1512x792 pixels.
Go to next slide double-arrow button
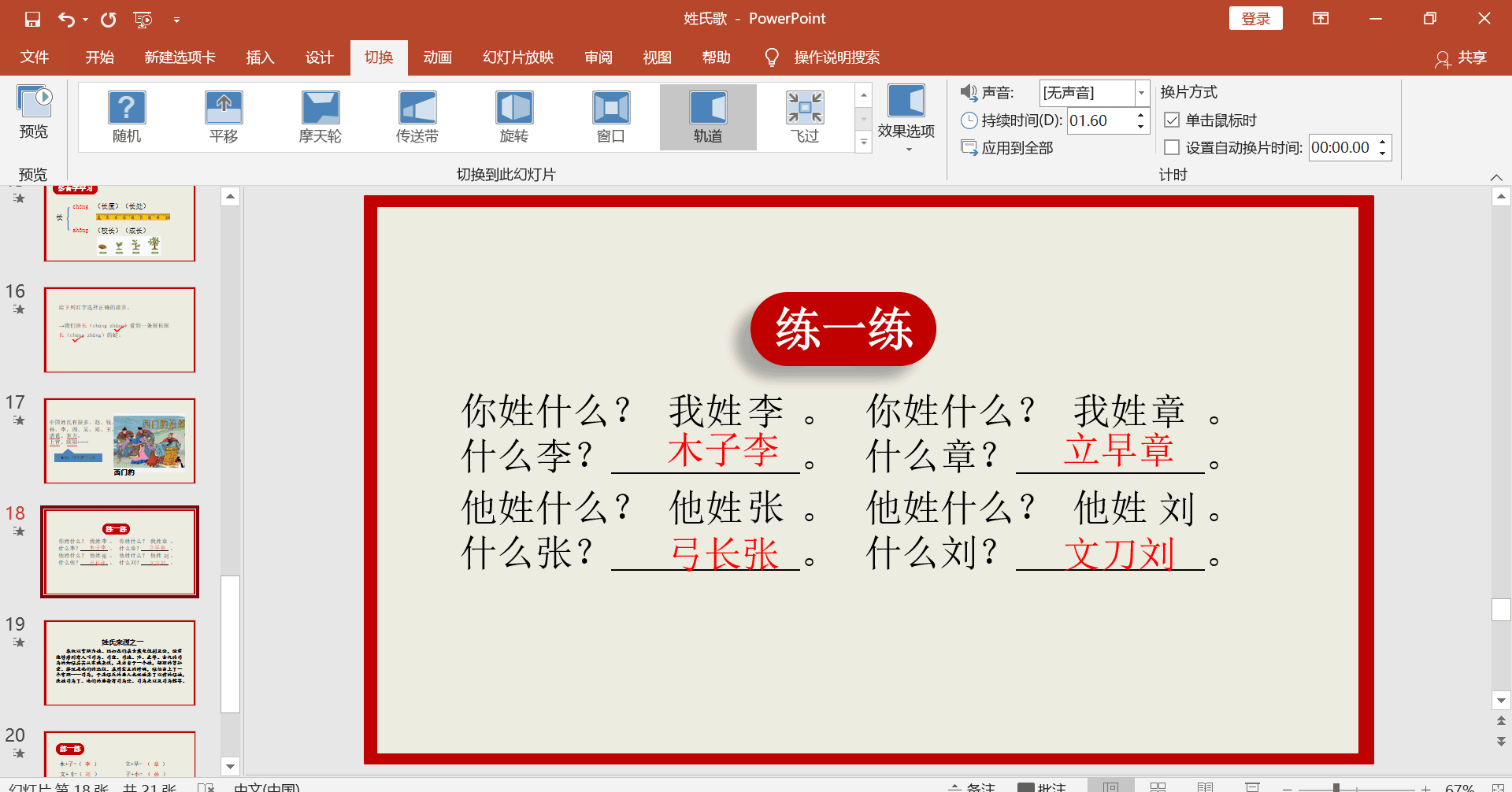tap(1501, 741)
